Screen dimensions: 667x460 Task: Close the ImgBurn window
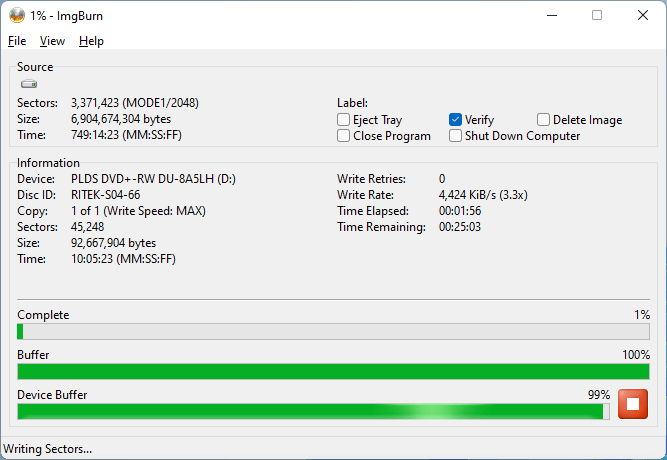click(x=642, y=15)
